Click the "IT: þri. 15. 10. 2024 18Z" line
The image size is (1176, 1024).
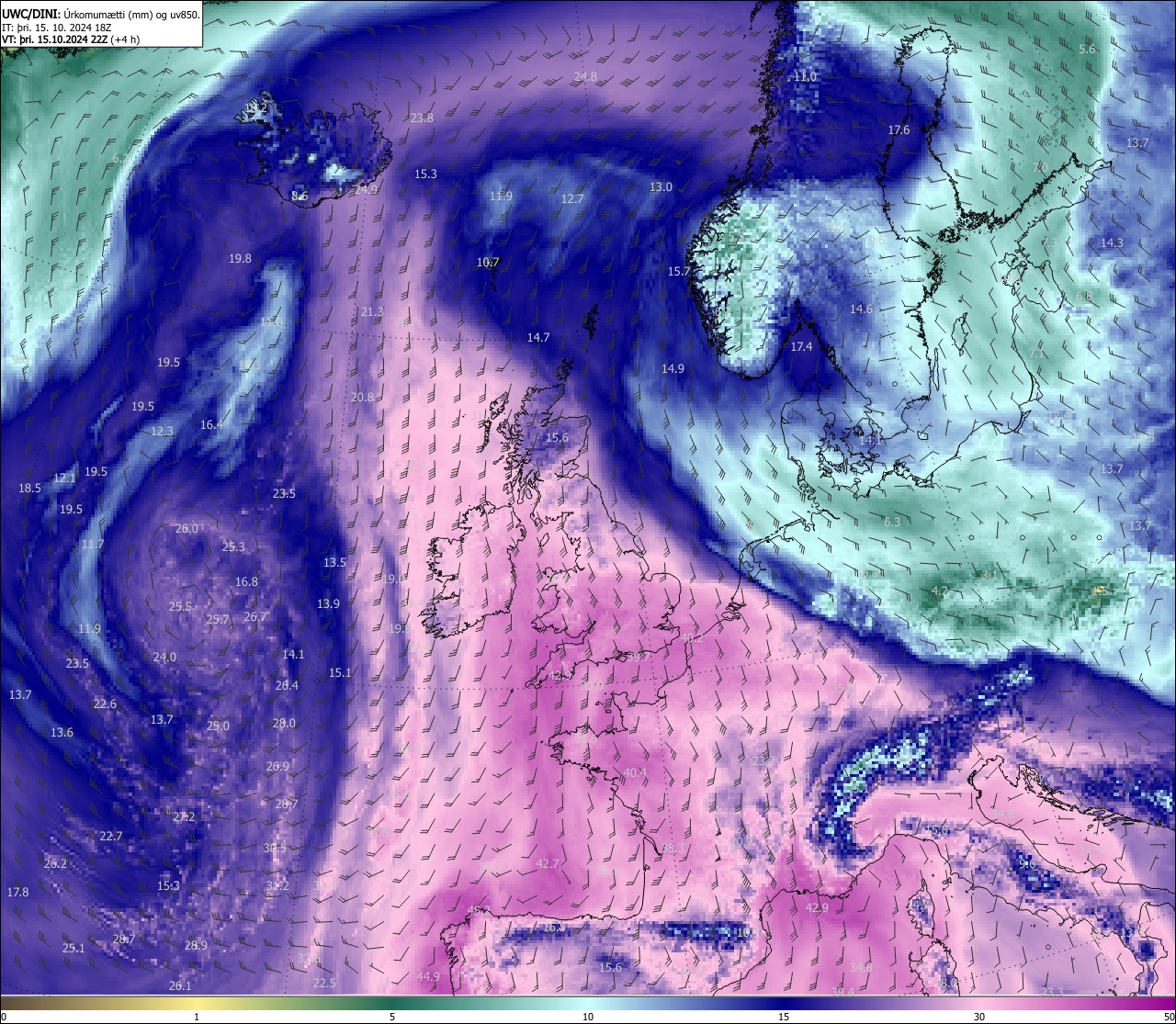coord(57,28)
